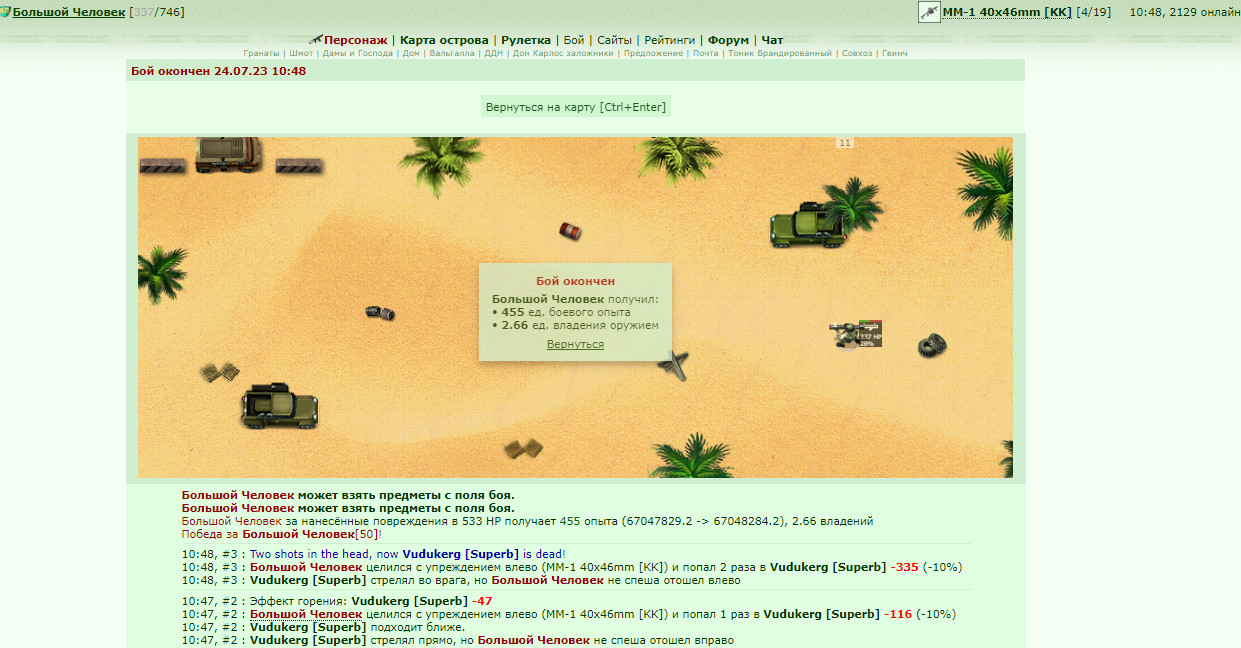
Task: Open the Рейтинги page
Action: coord(670,40)
